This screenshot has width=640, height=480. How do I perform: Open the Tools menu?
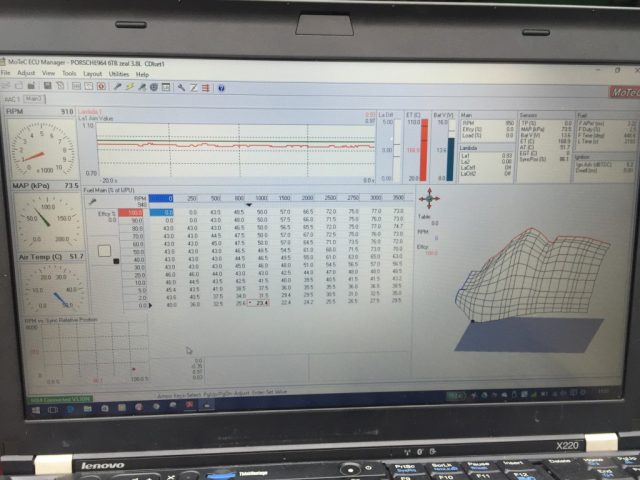coord(69,73)
